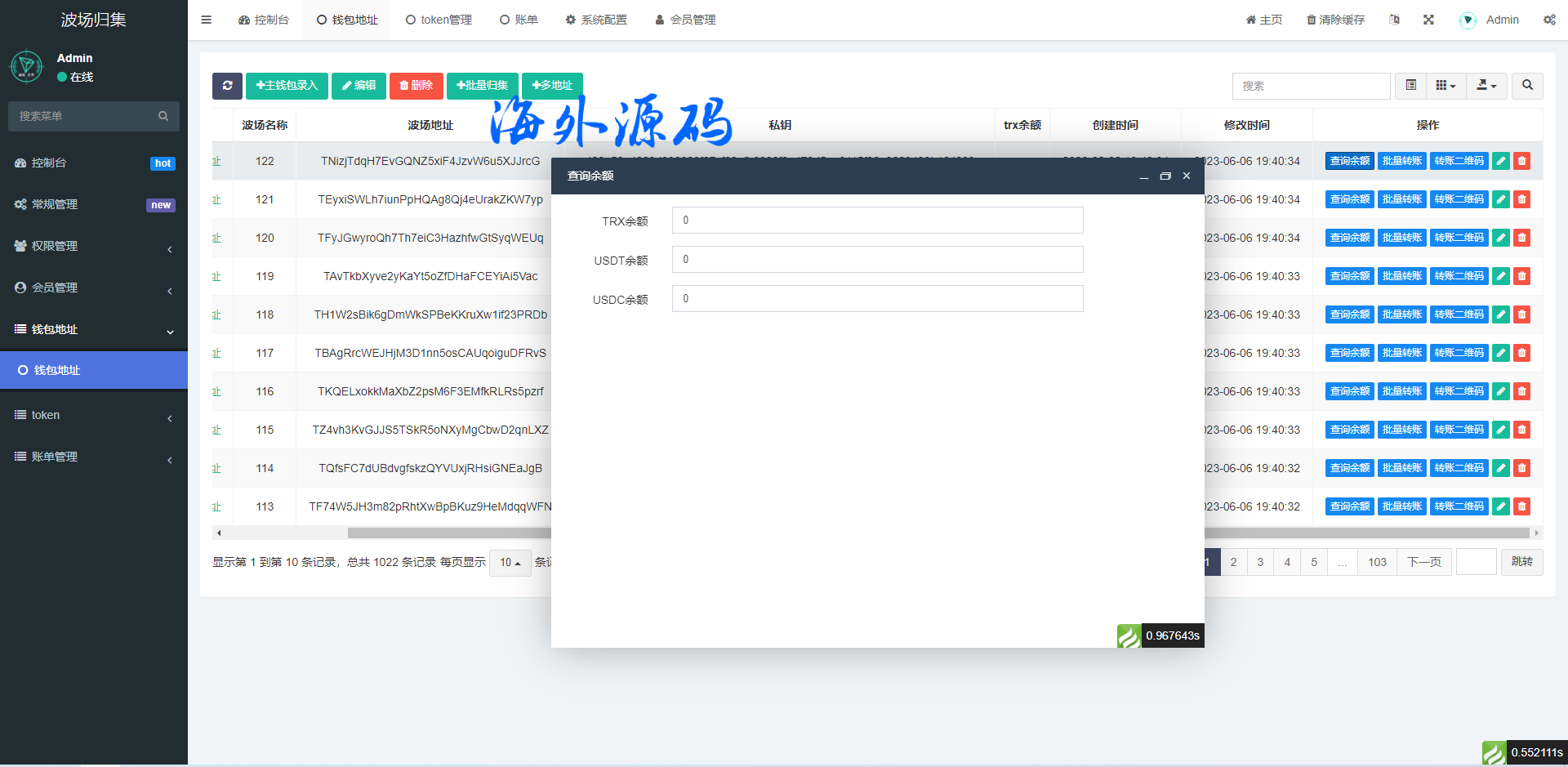This screenshot has width=1568, height=767.
Task: Click the USDT余额 input field
Action: tap(877, 260)
